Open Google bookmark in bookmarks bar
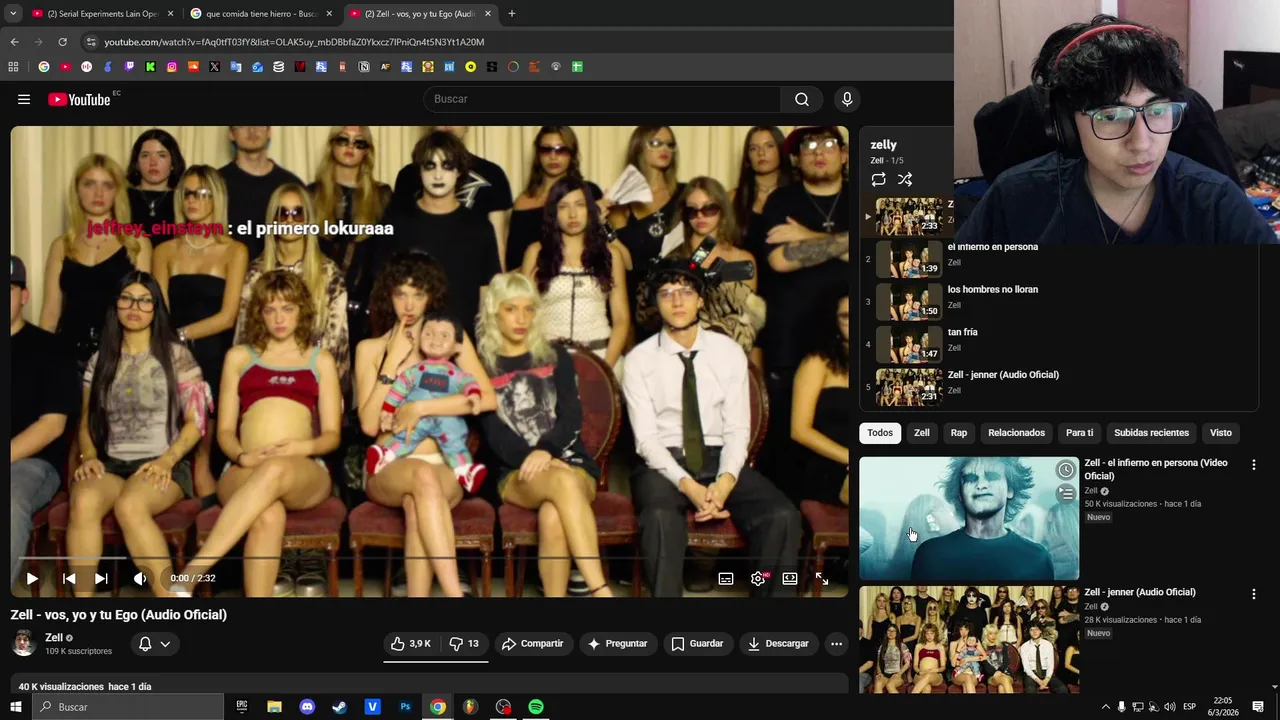 click(44, 67)
